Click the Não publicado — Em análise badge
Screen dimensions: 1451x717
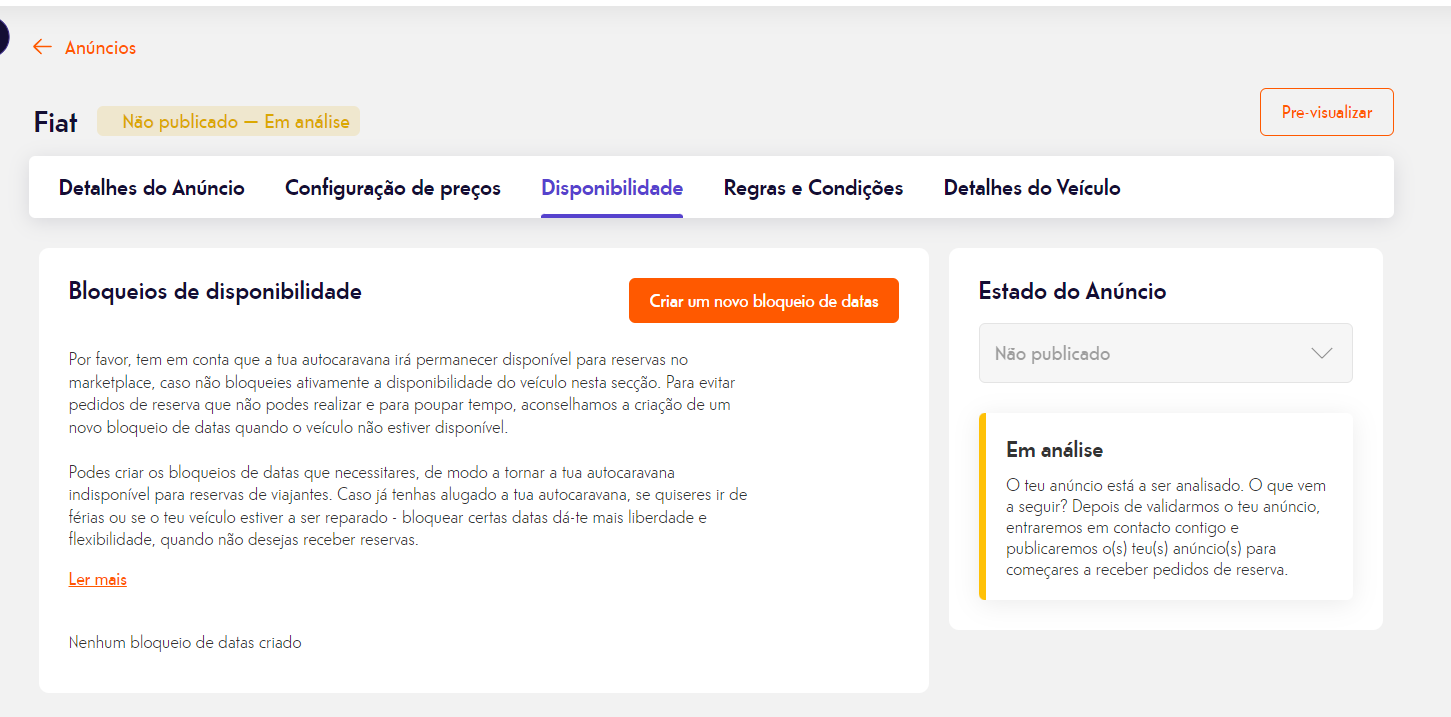[228, 122]
